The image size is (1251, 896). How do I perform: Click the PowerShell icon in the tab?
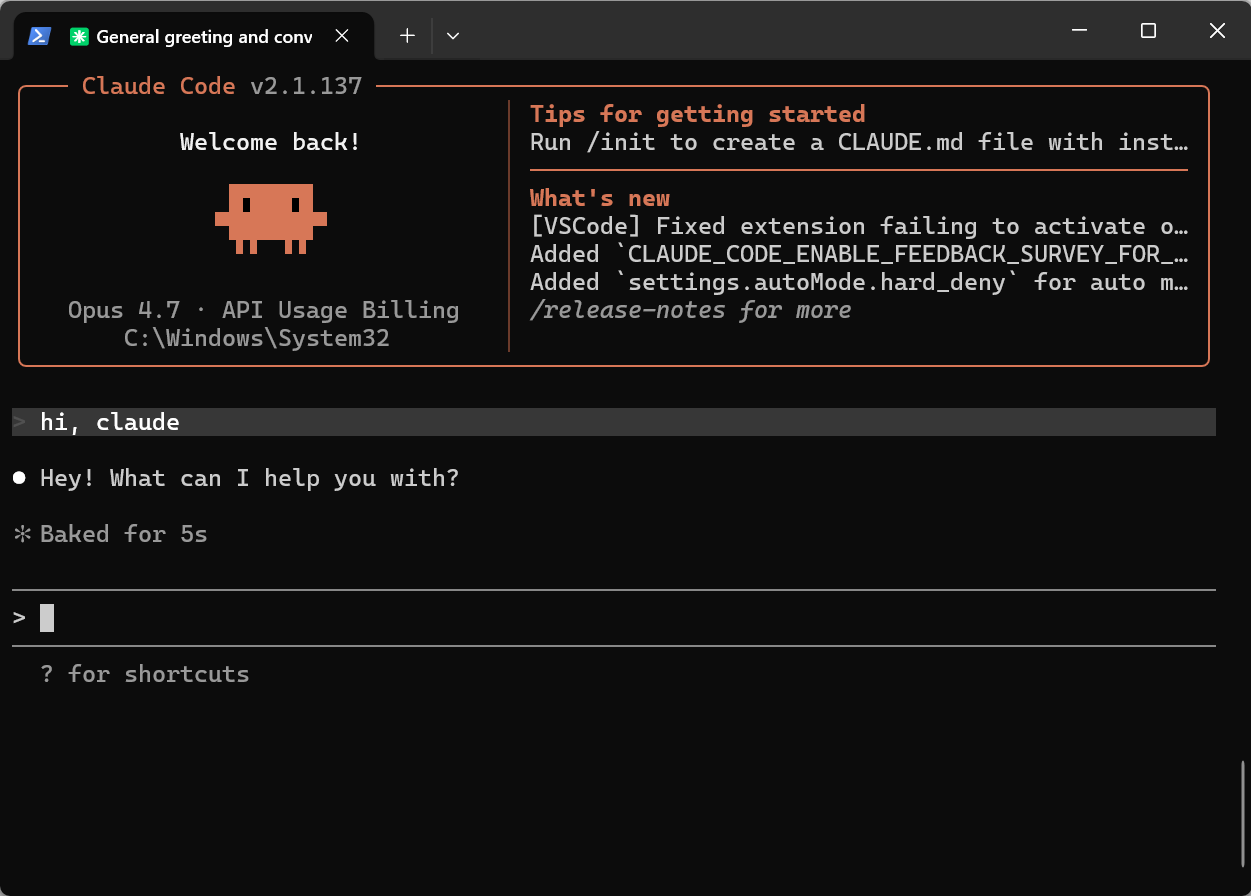39,36
